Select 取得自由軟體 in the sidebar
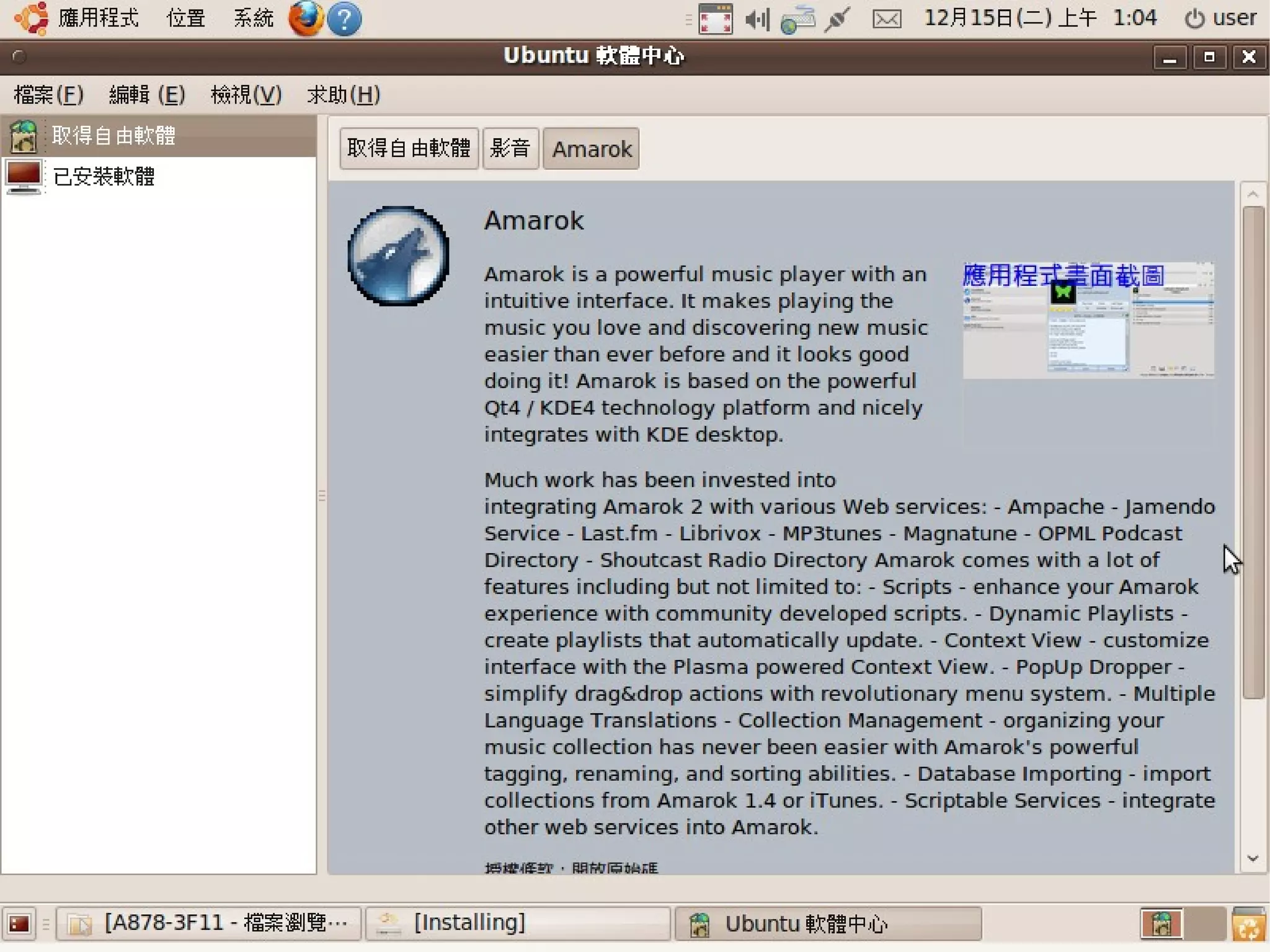The height and width of the screenshot is (952, 1270). click(159, 136)
